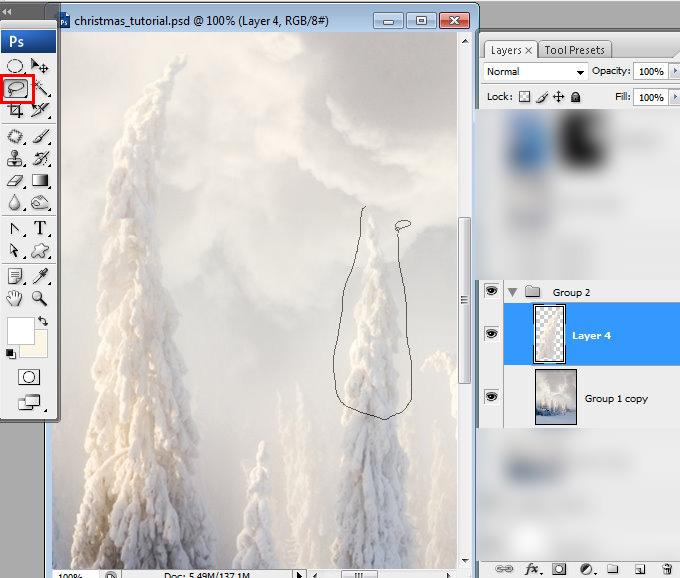Screen dimensions: 680x578
Task: Click the foreground color swatch
Action: tap(20, 330)
